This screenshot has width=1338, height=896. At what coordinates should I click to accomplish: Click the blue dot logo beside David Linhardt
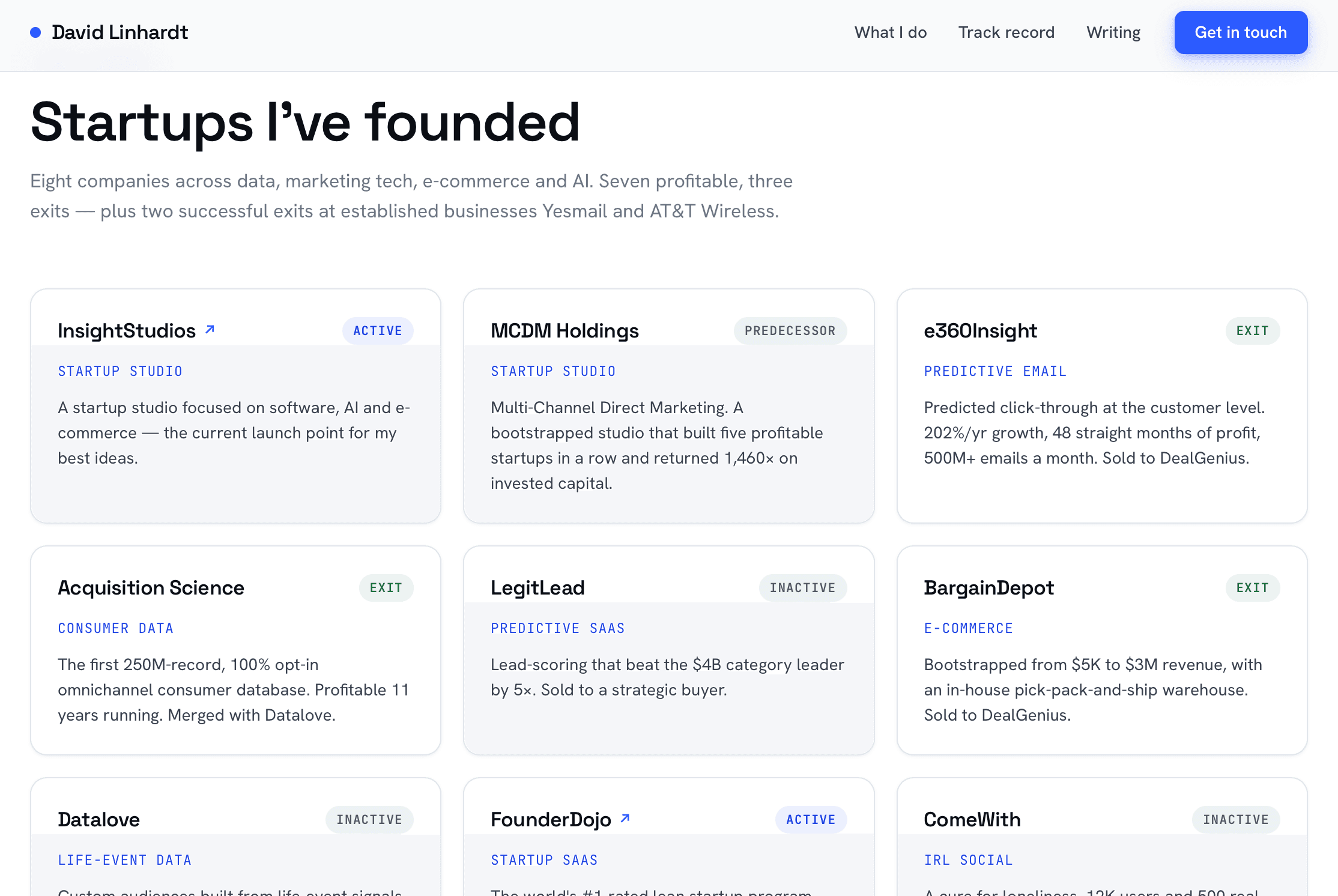35,32
